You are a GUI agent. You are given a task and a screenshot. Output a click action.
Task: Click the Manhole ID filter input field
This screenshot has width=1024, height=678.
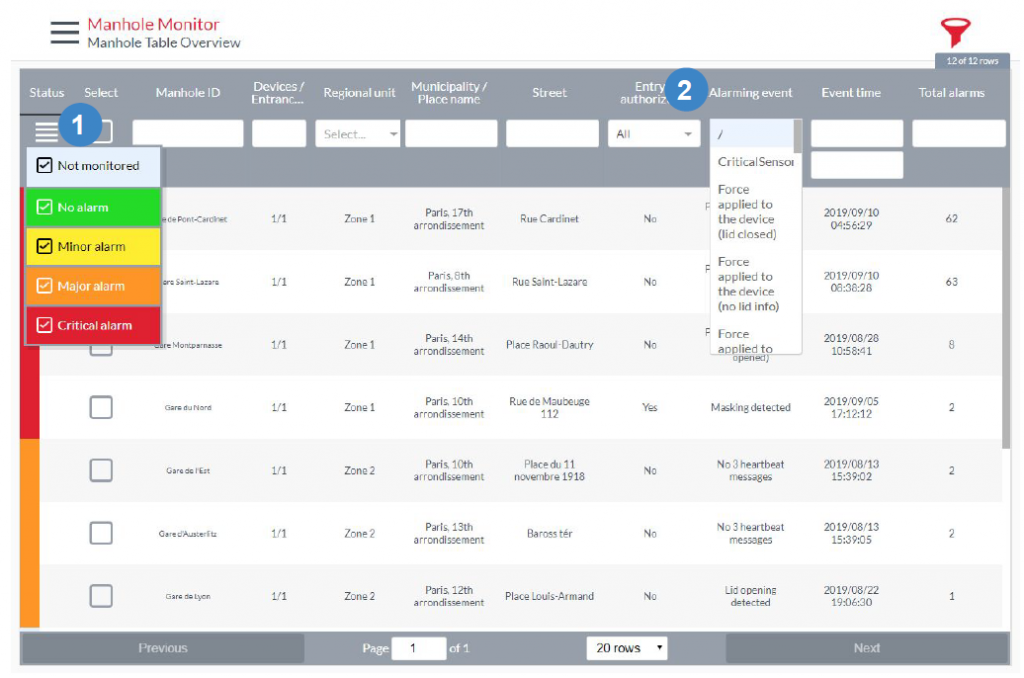point(188,134)
